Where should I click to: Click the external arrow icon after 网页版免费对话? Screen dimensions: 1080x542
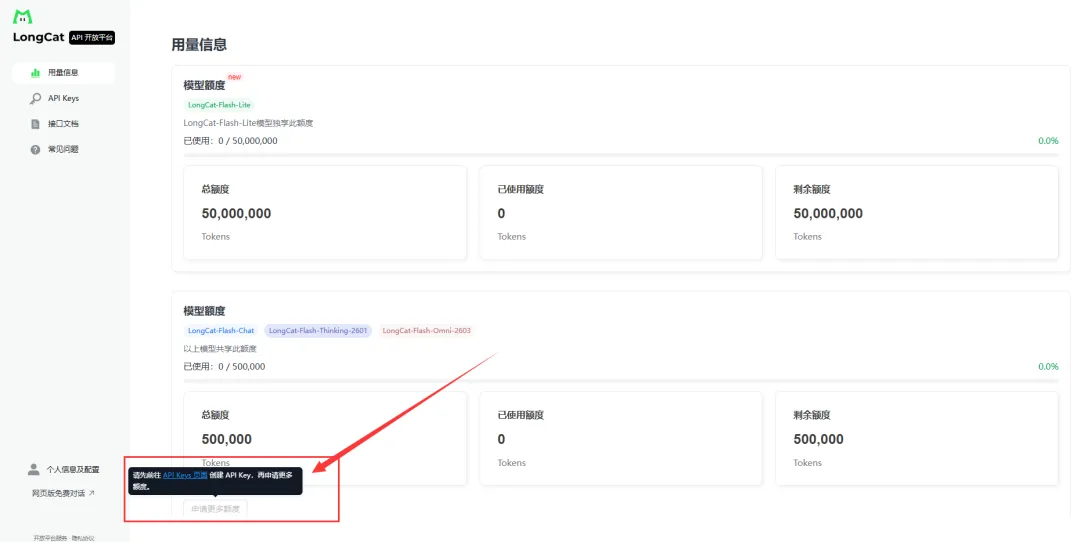click(x=92, y=493)
